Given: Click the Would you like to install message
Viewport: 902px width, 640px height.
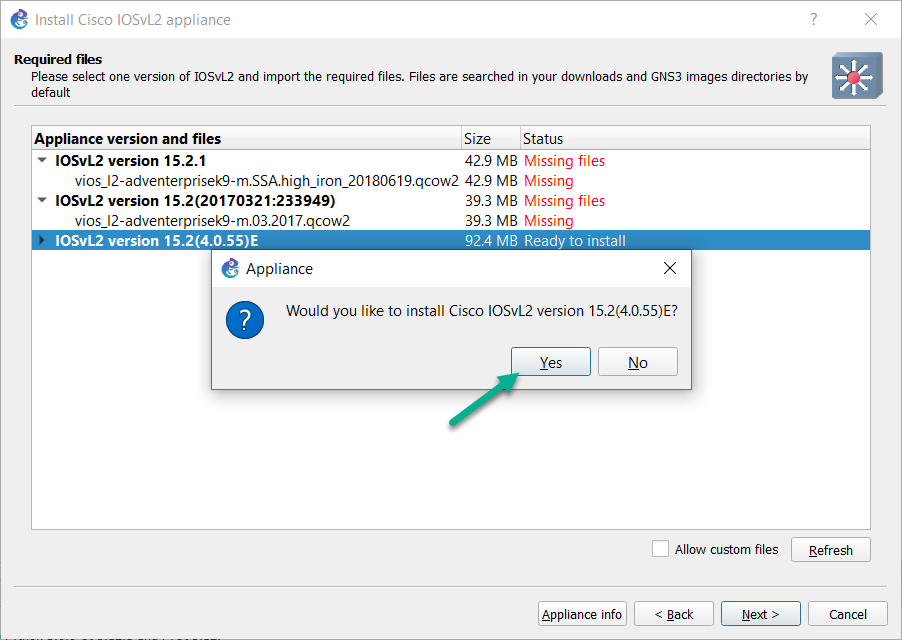Looking at the screenshot, I should pos(482,311).
